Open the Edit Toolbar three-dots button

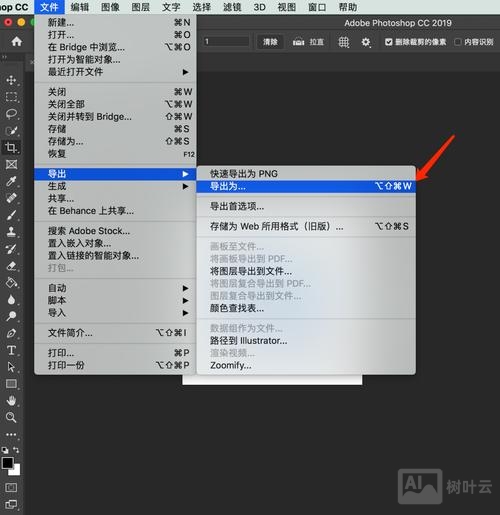tap(11, 435)
